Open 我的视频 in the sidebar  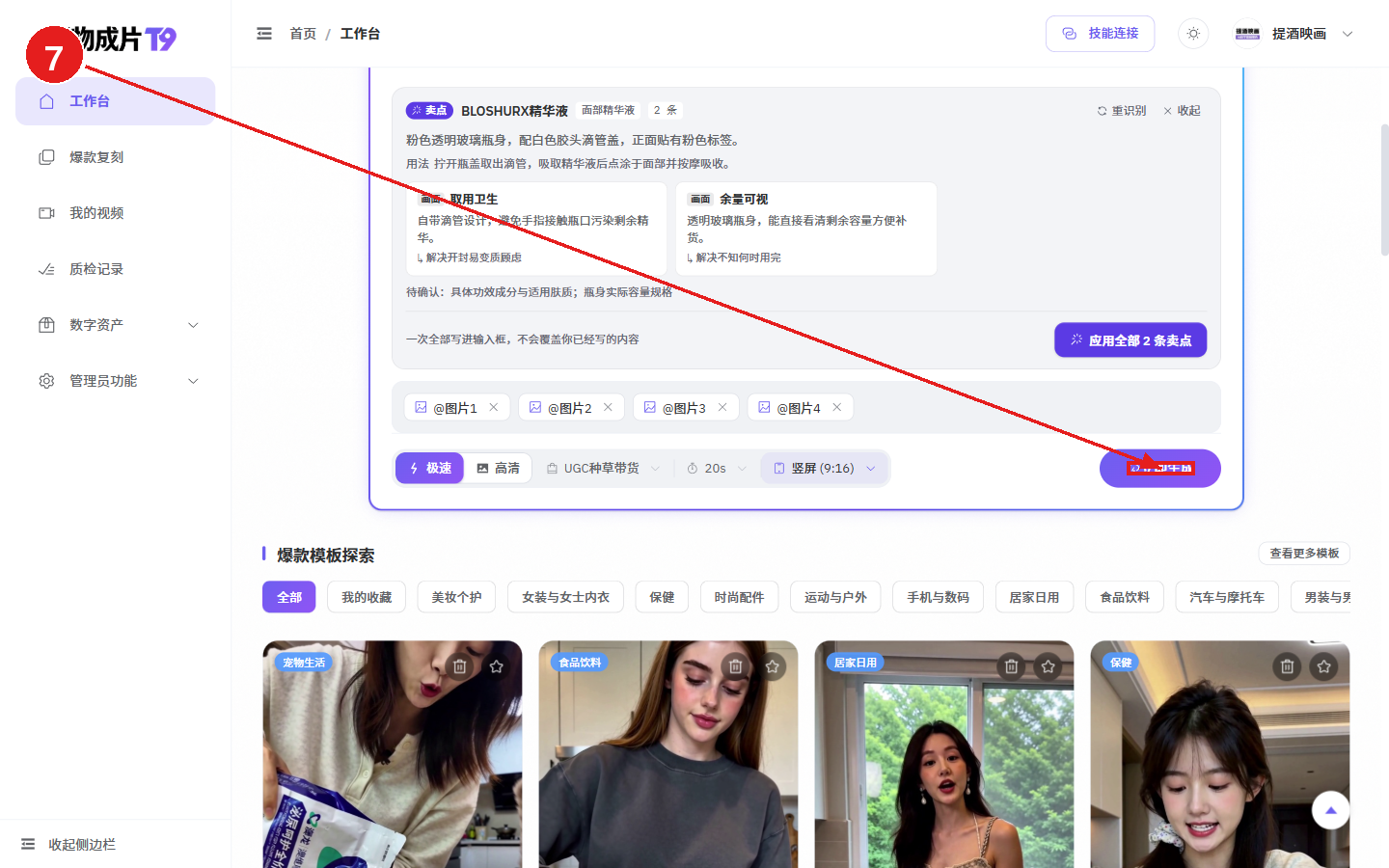115,213
